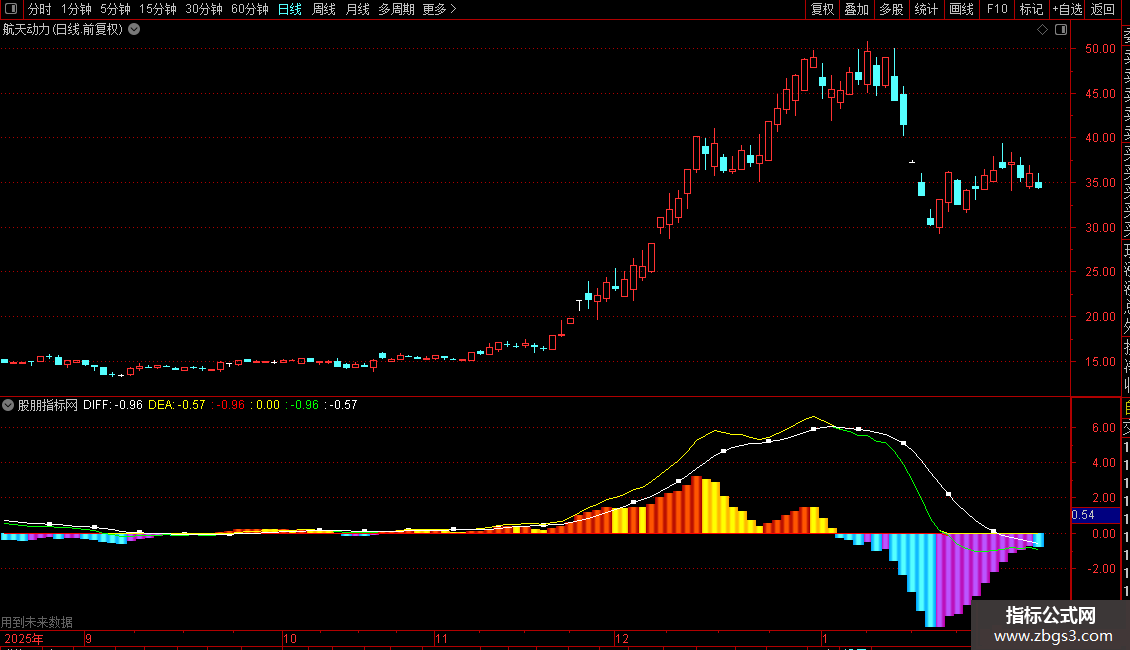Click the 15.00 price axis label

[1100, 362]
